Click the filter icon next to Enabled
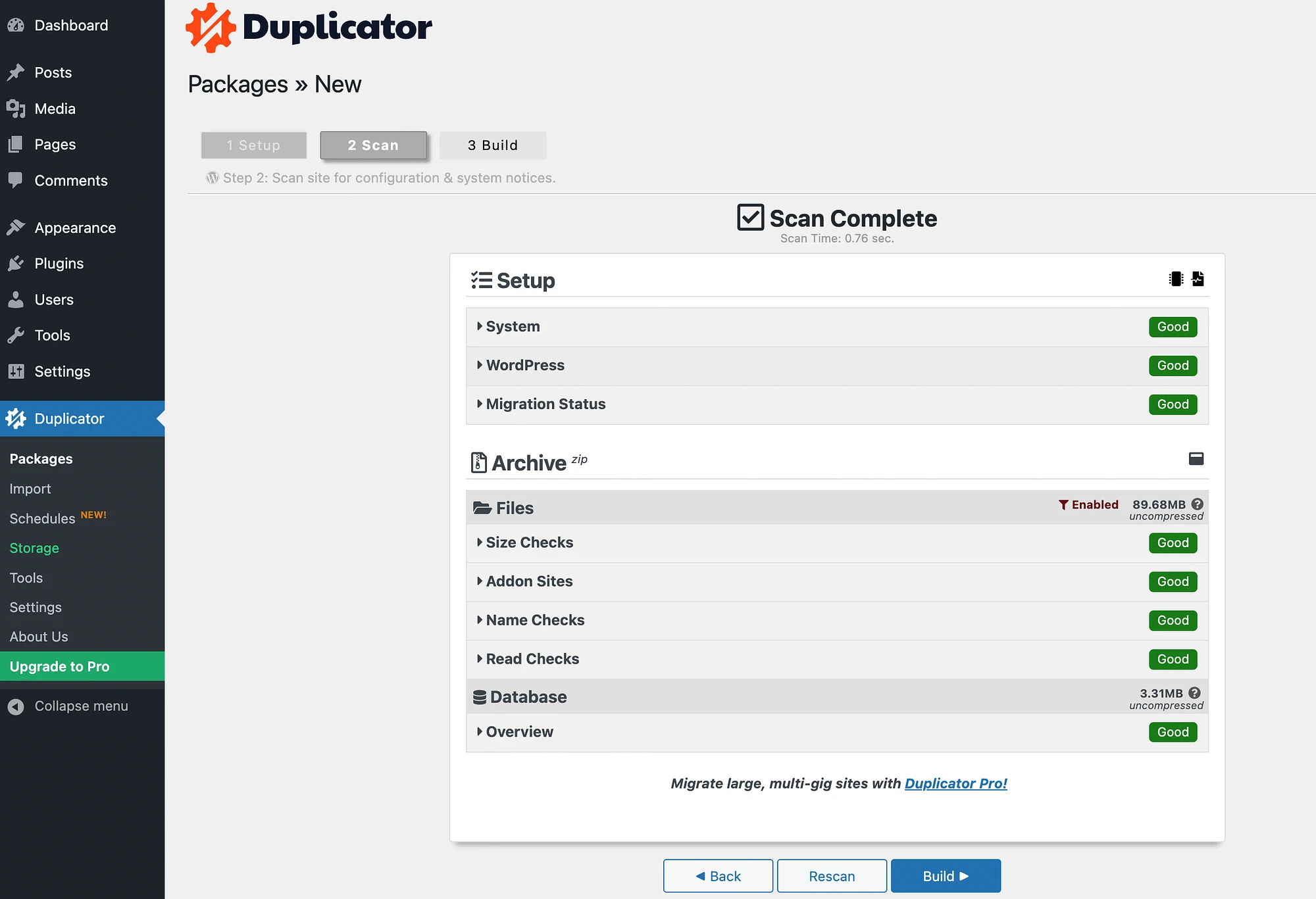The width and height of the screenshot is (1316, 899). [x=1063, y=504]
